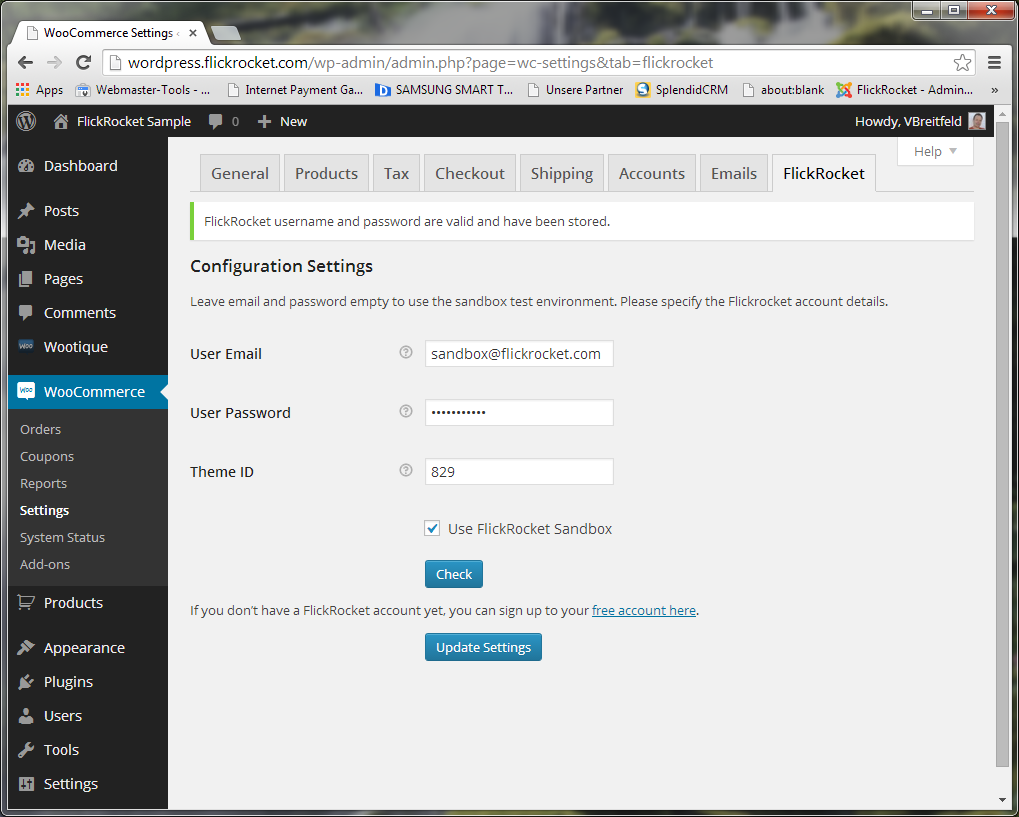Click into the Theme ID input field

click(519, 471)
